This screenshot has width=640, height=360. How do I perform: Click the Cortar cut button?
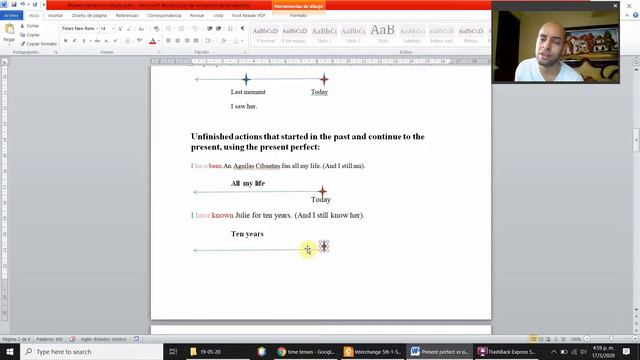click(x=29, y=26)
